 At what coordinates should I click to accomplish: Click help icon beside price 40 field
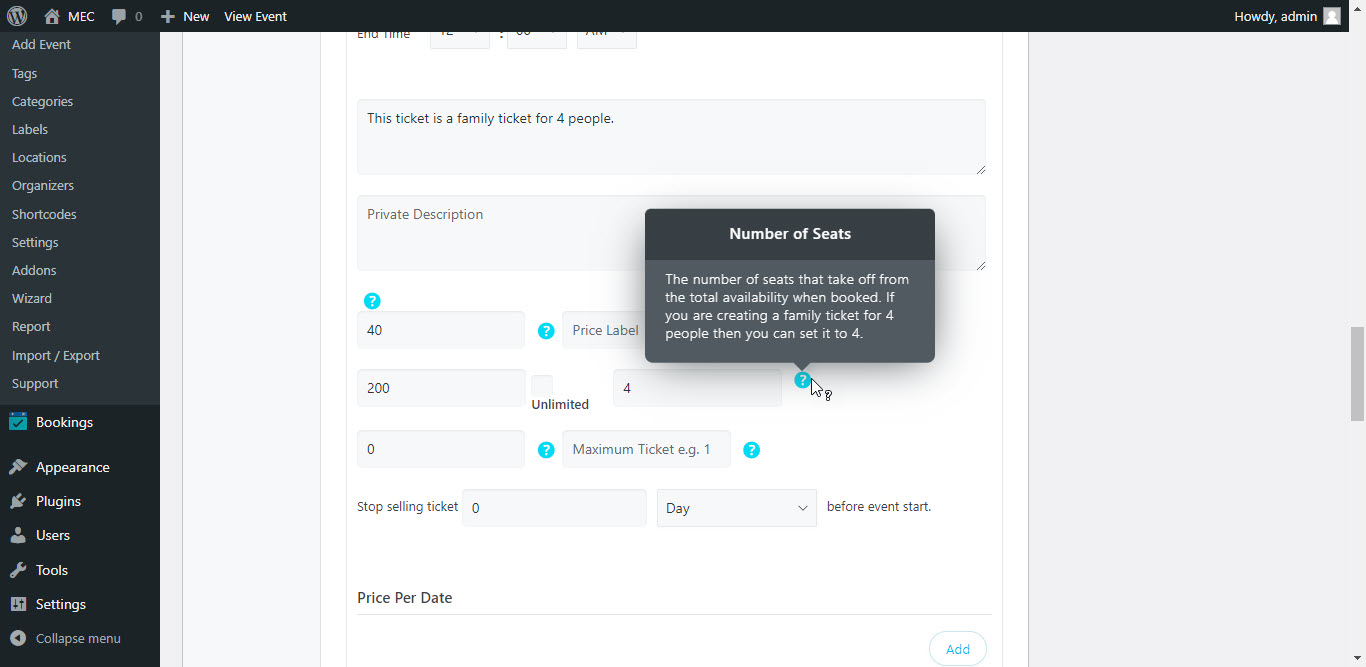tap(546, 331)
